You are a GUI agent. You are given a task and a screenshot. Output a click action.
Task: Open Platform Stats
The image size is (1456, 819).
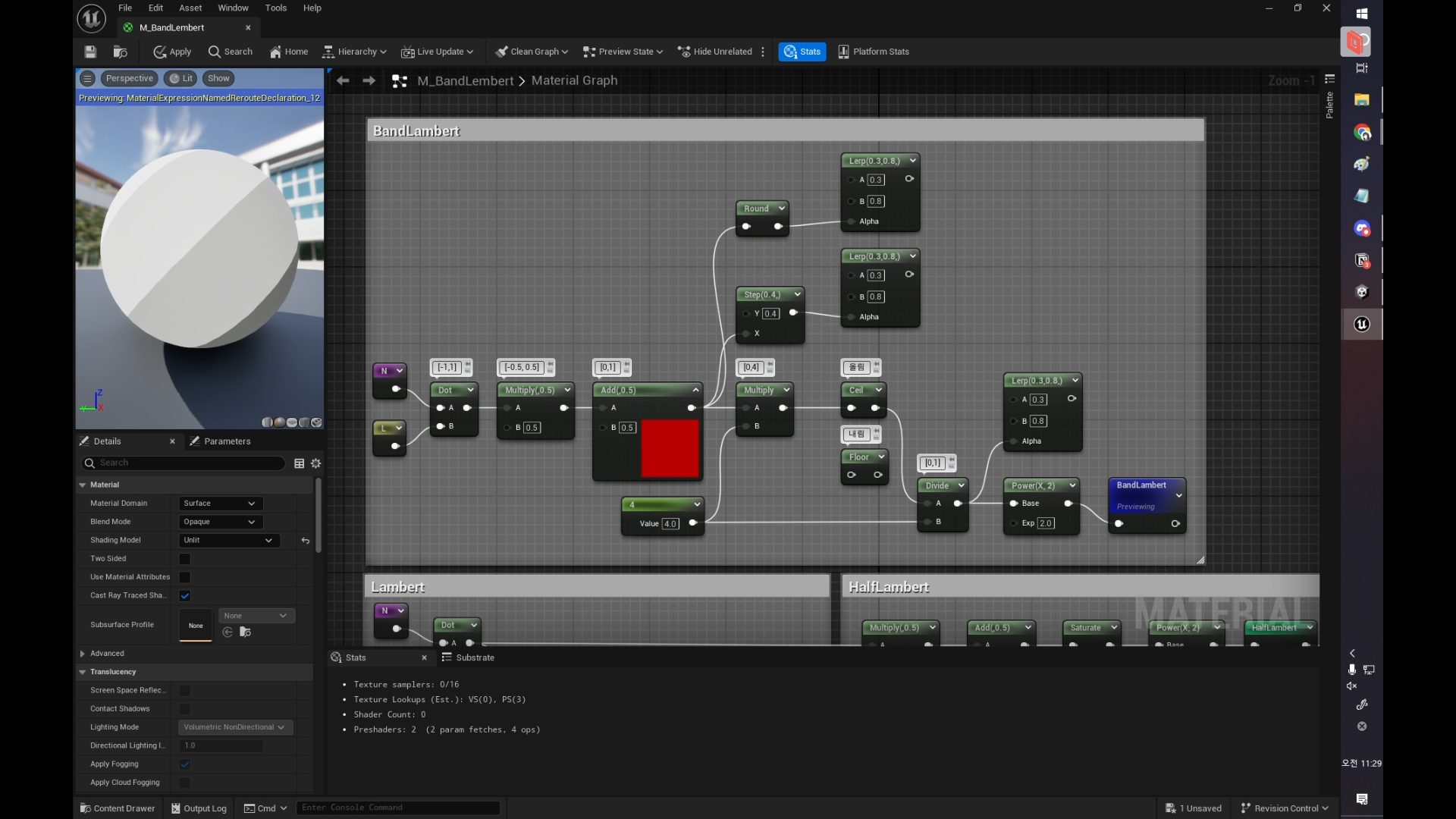[874, 52]
